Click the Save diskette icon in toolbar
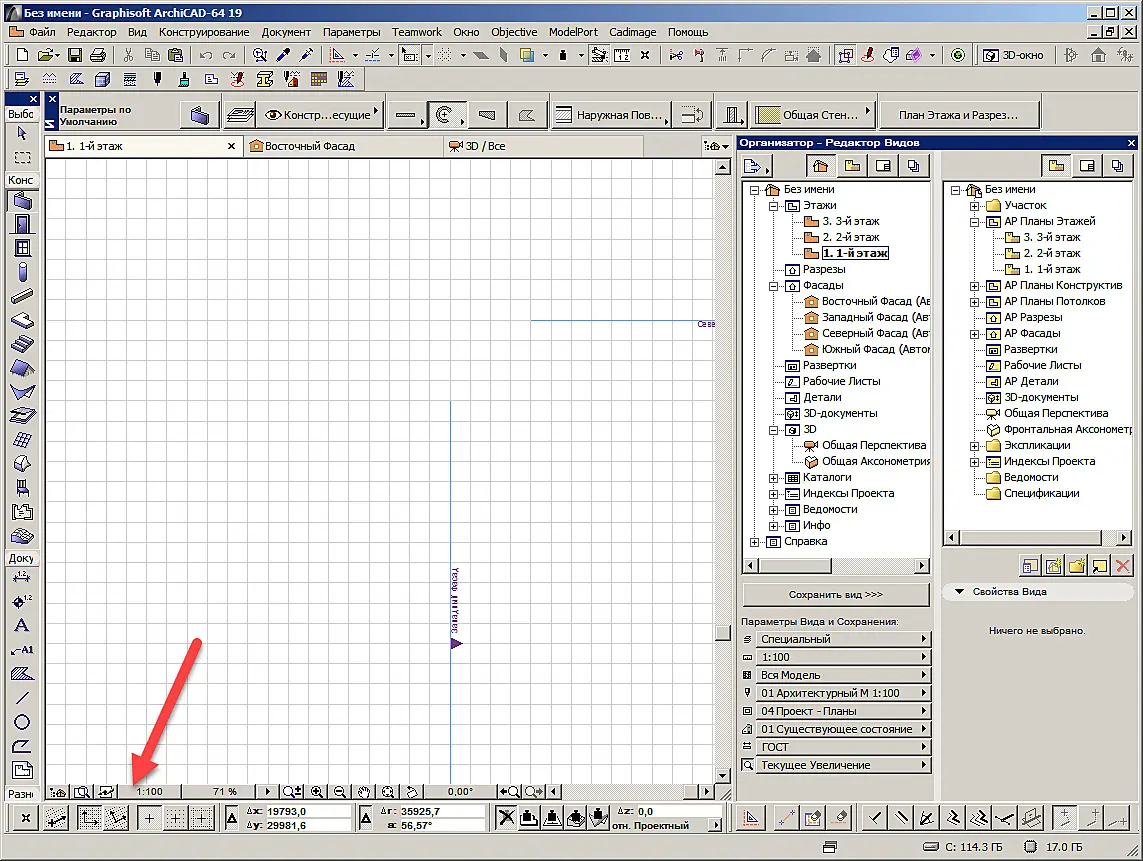 point(74,55)
